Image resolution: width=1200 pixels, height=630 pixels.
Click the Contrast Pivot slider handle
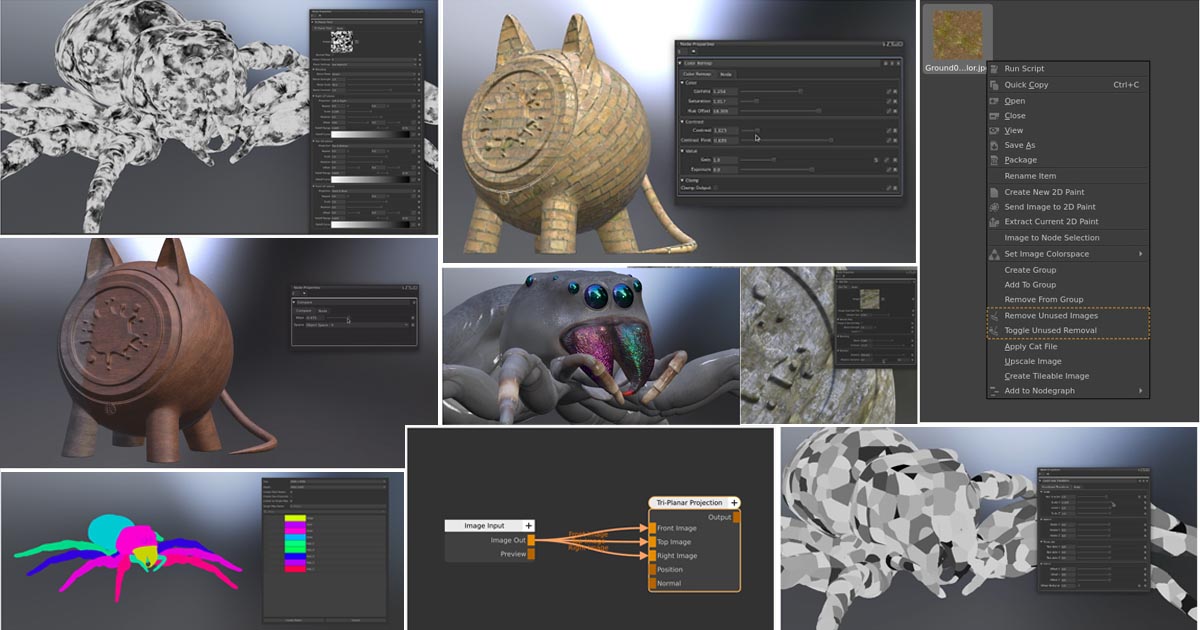[831, 140]
